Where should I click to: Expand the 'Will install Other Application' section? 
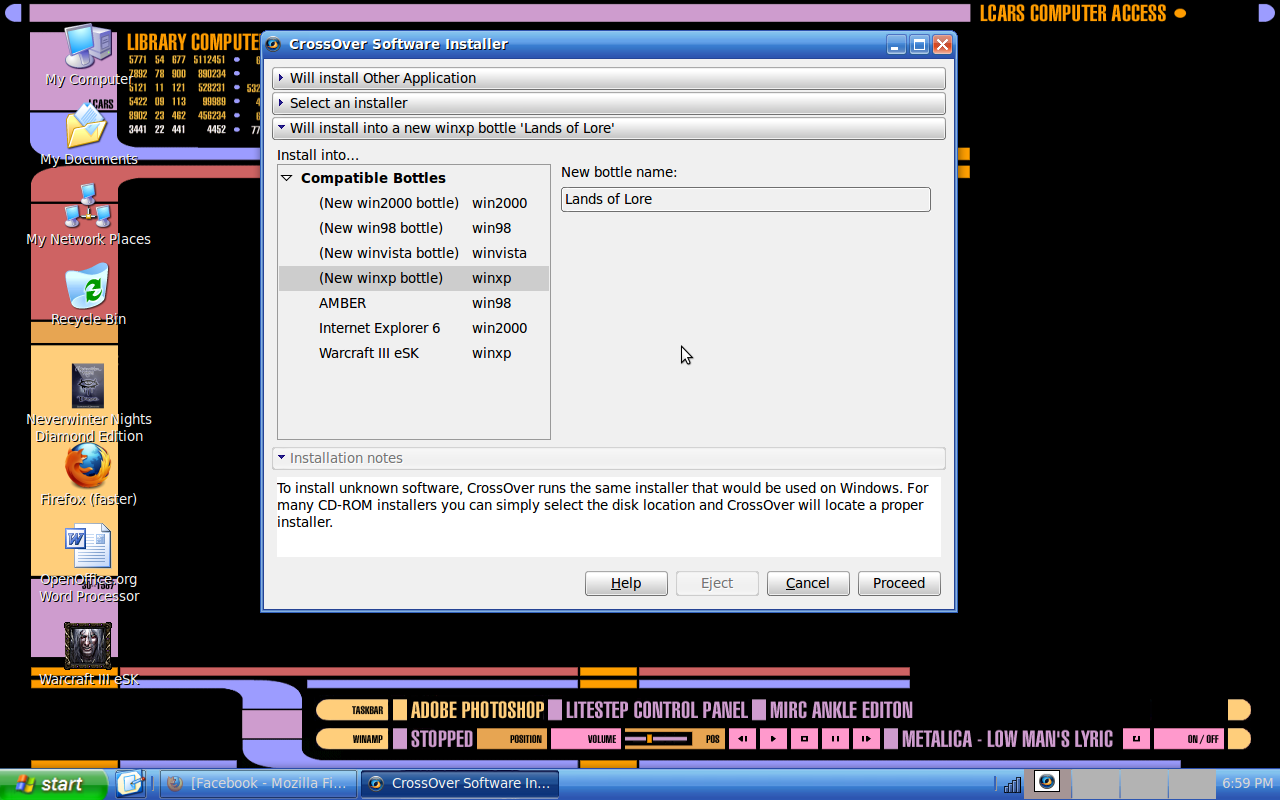pyautogui.click(x=609, y=78)
